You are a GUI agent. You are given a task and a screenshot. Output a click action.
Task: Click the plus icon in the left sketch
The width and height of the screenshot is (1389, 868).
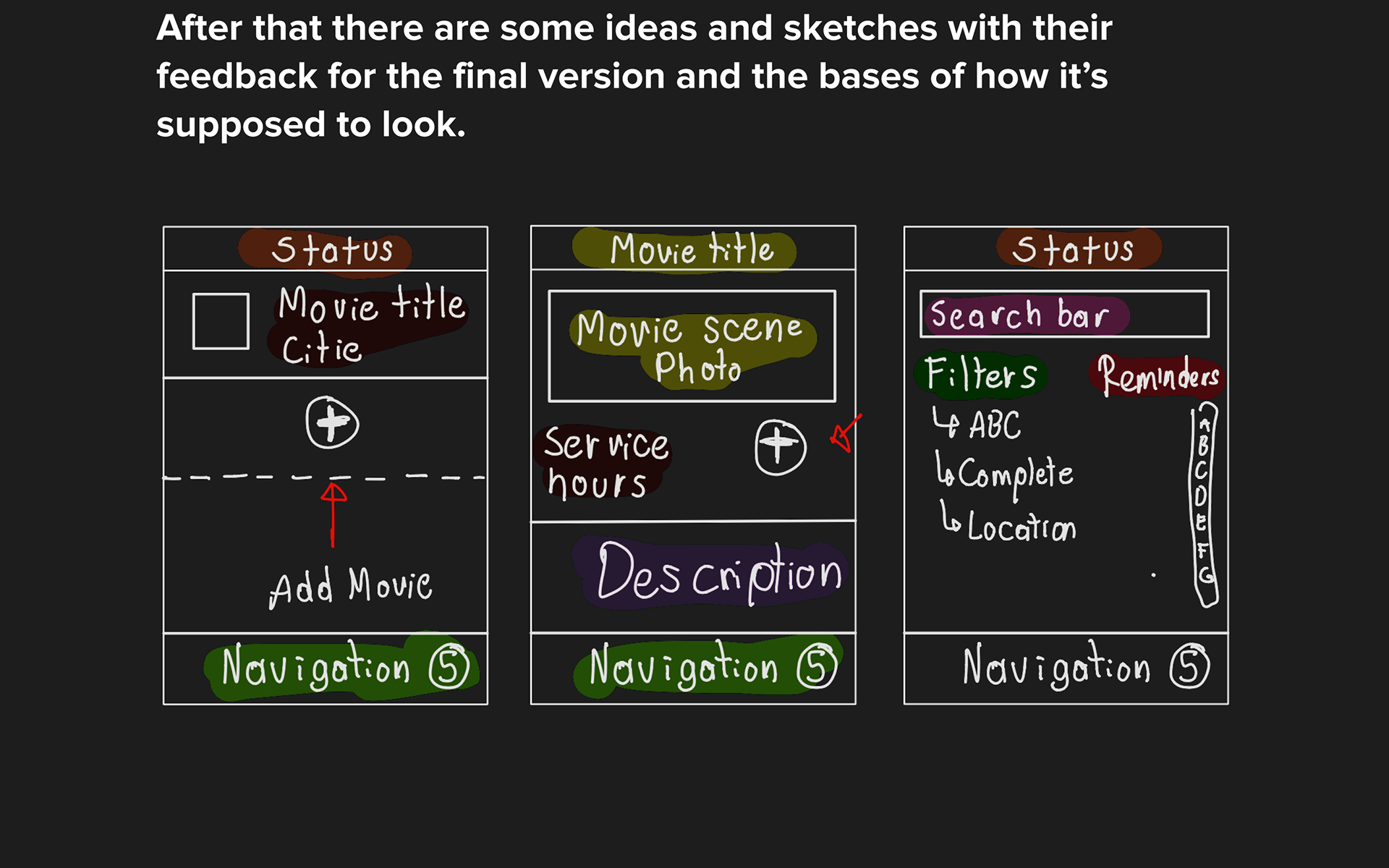332,422
